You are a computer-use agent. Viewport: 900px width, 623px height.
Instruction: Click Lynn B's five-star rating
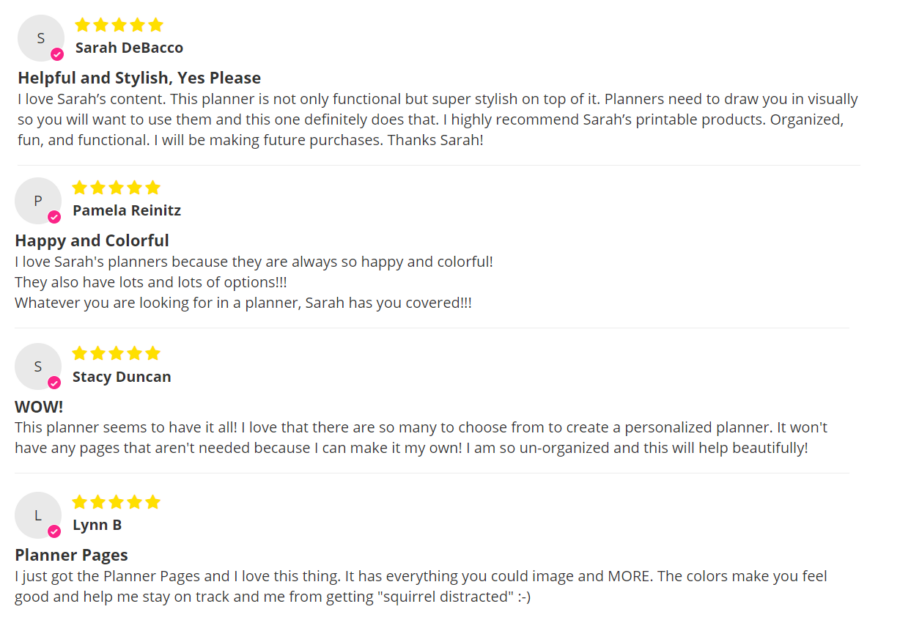tap(116, 502)
